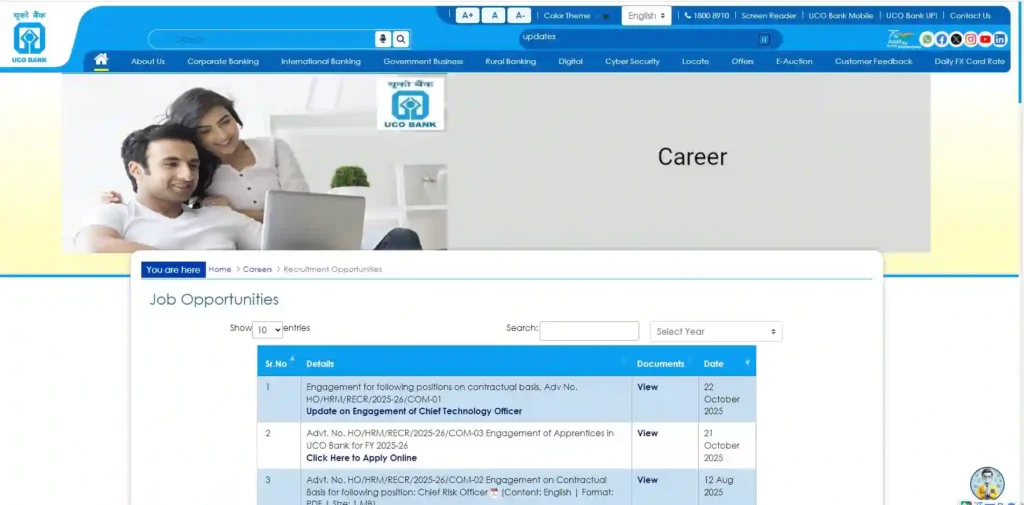Open the chatbot assistant avatar

tap(986, 484)
